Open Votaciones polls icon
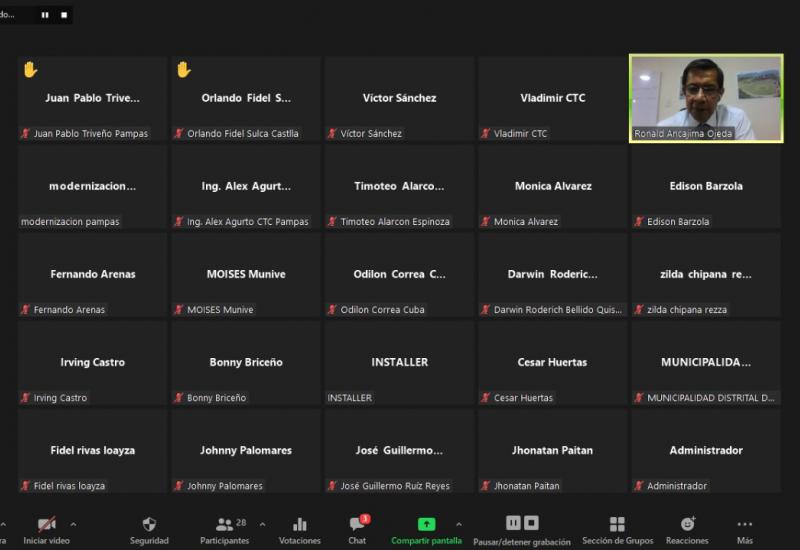800x550 pixels. pyautogui.click(x=300, y=524)
